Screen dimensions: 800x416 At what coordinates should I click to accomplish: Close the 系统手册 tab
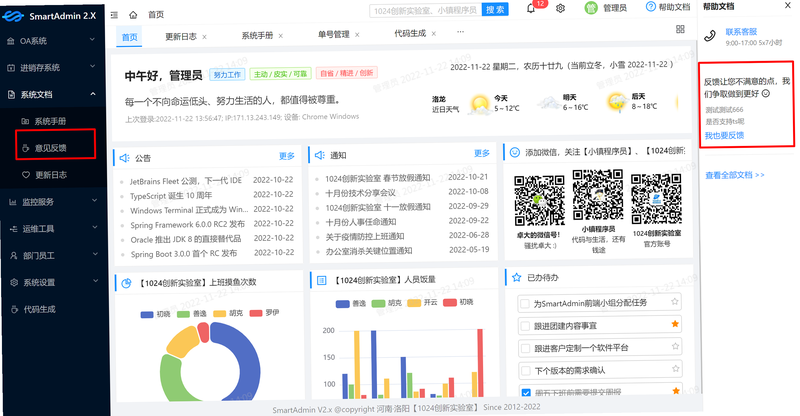(281, 36)
